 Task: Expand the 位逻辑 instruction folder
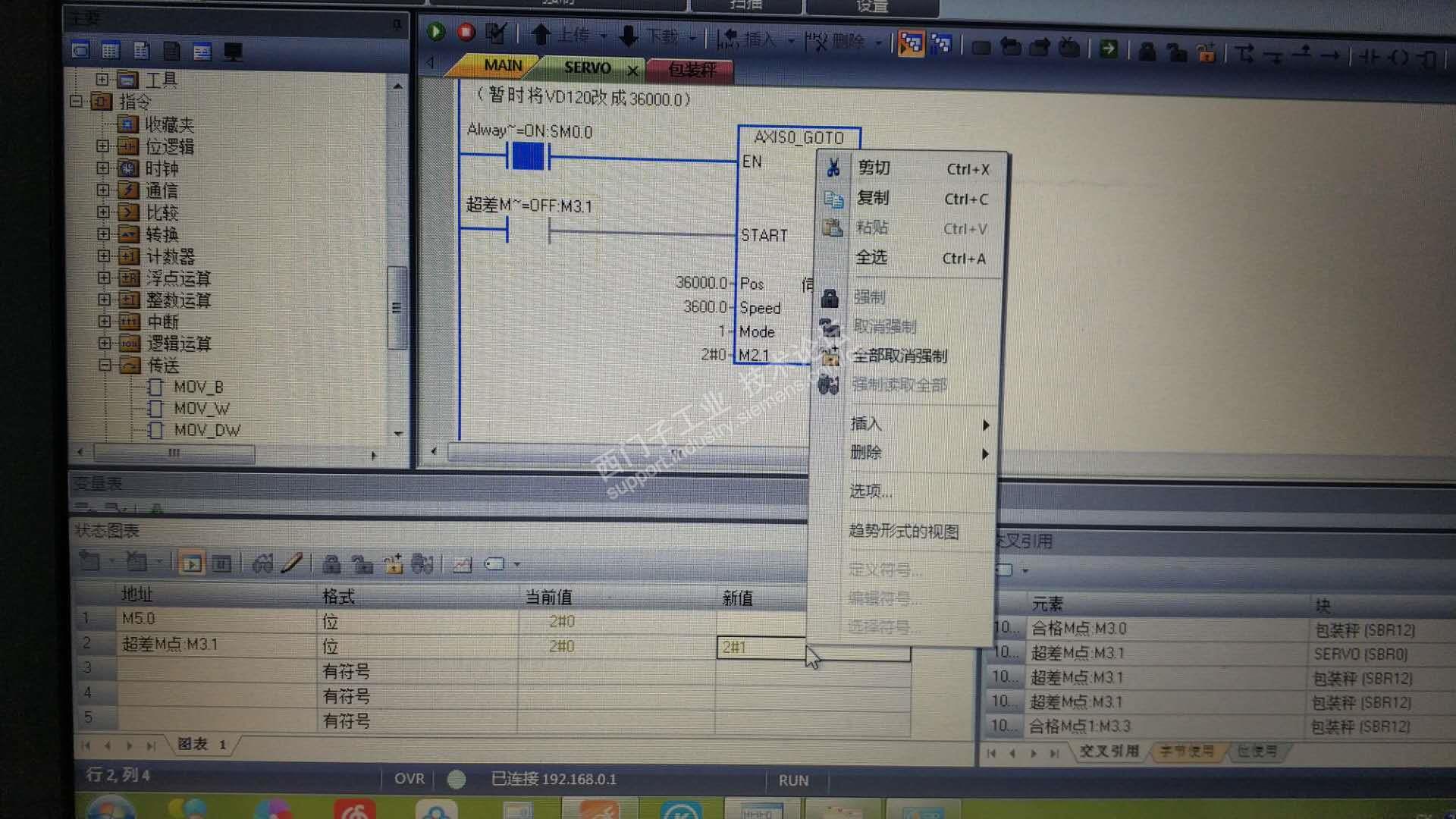[x=104, y=146]
